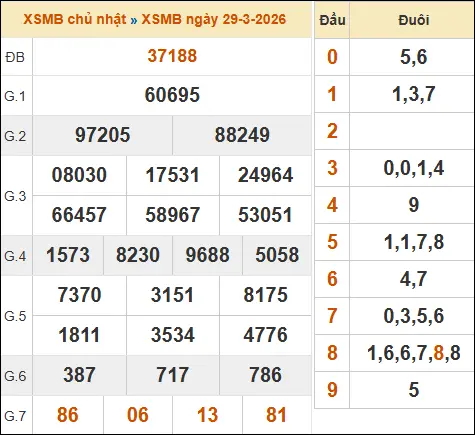Viewport: 475px width, 435px height.
Task: Select head digit 1 in Đầu column
Action: point(332,94)
